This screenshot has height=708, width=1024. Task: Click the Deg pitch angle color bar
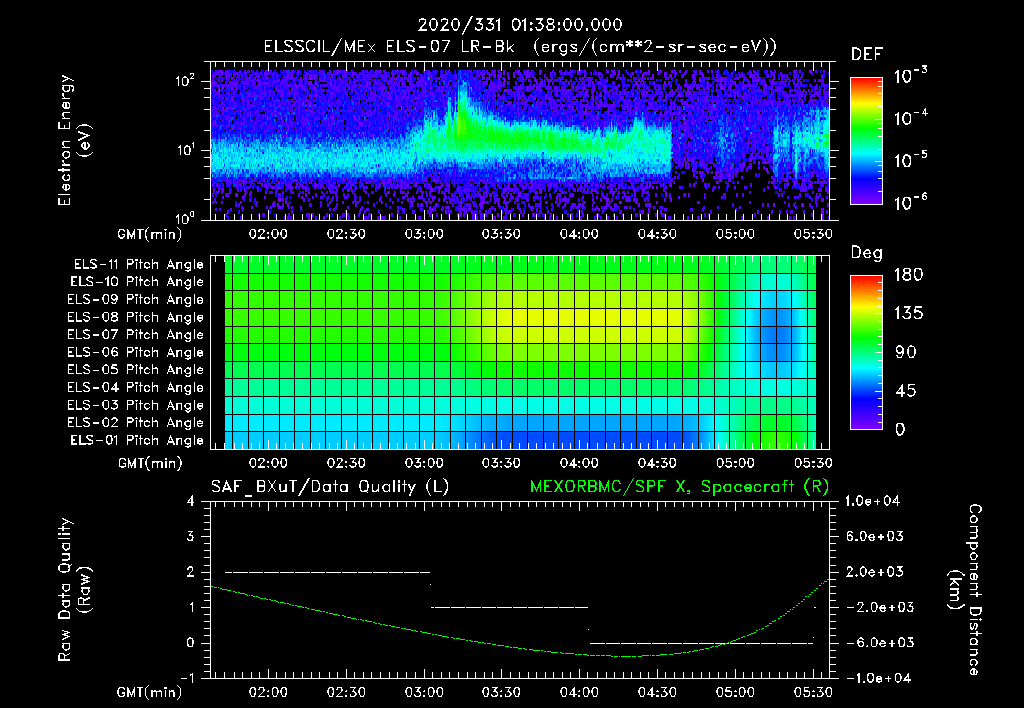(x=866, y=352)
